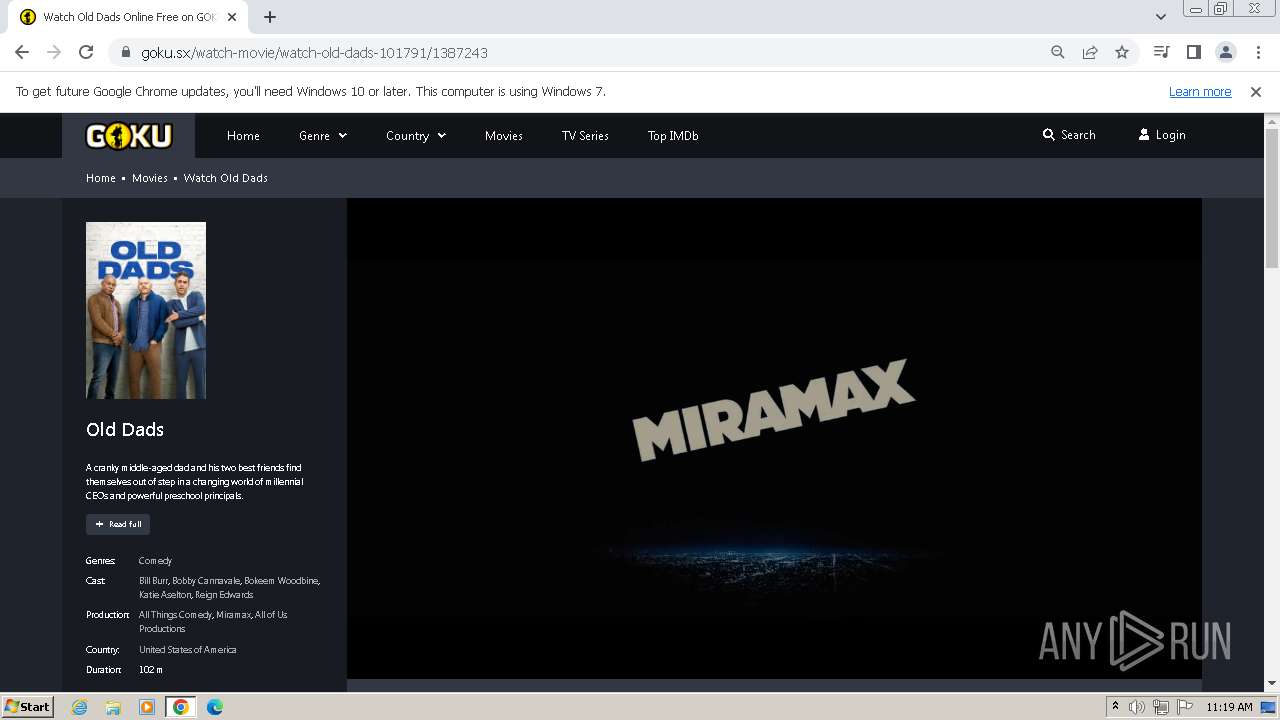View site information via the lock icon
1280x720 pixels.
(126, 52)
